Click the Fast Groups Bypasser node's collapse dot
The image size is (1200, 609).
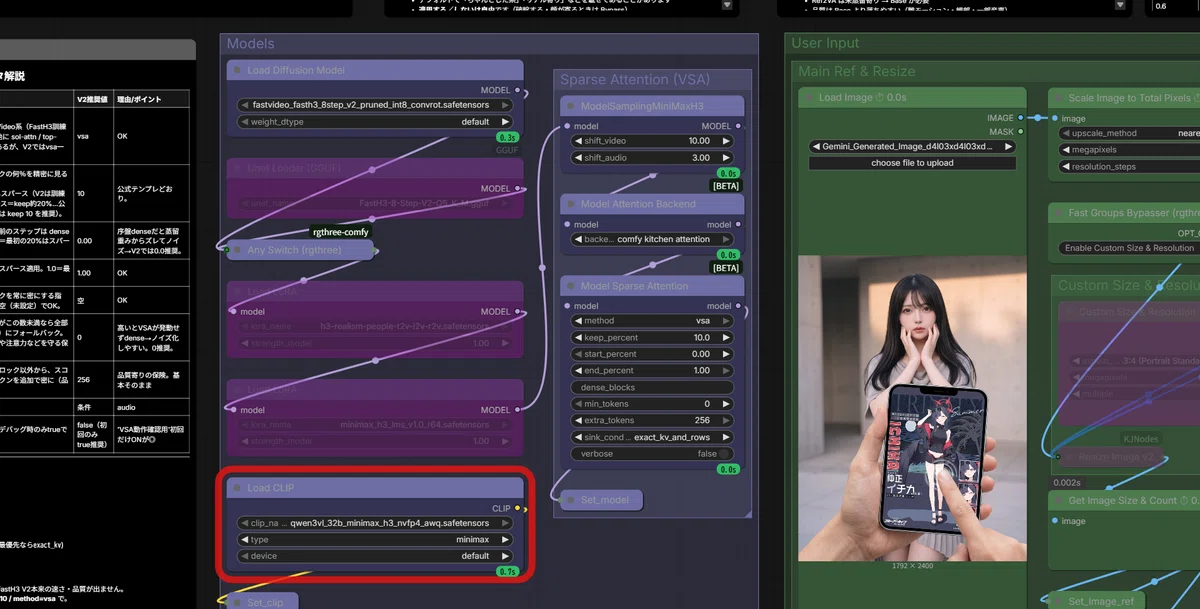pos(1059,213)
